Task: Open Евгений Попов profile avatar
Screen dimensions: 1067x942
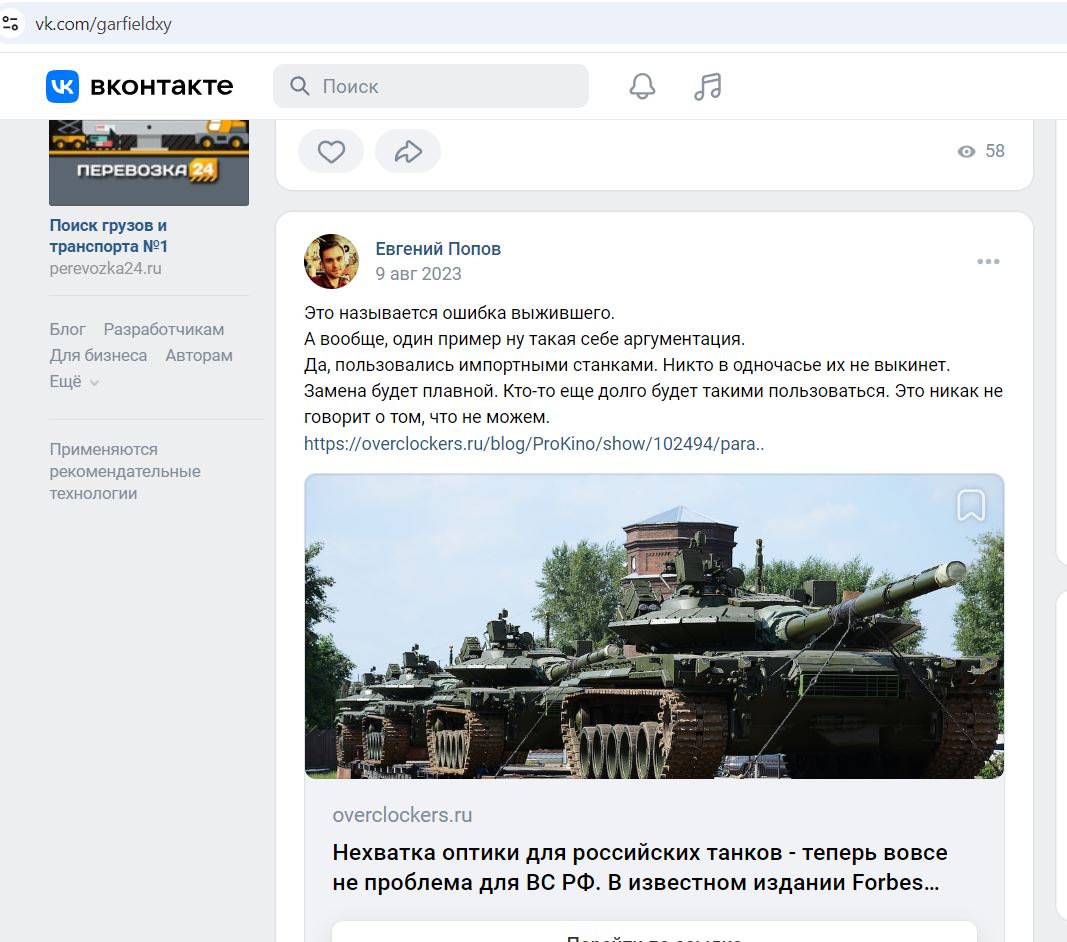Action: pyautogui.click(x=331, y=261)
